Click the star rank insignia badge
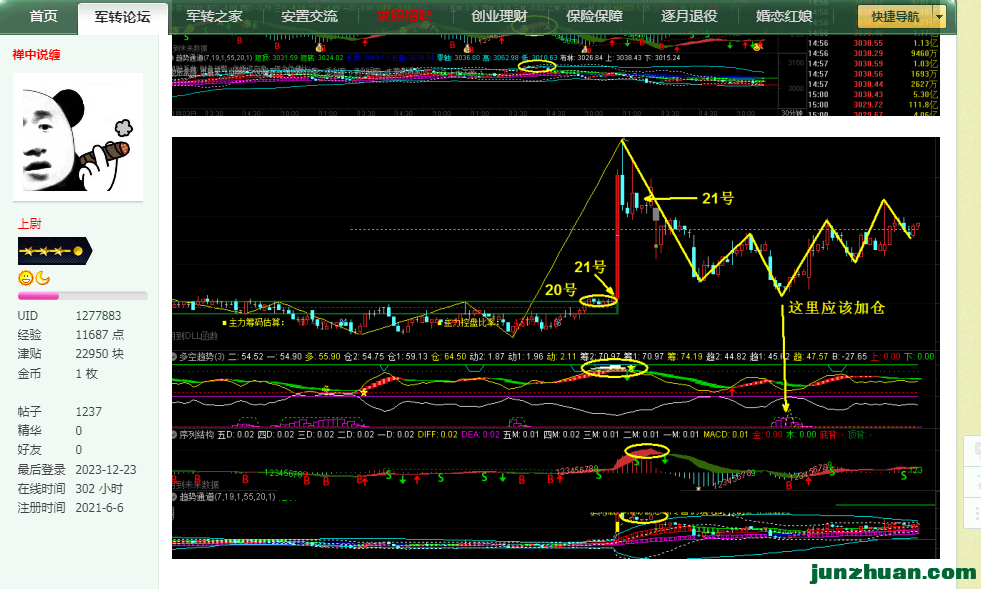Screen dimensions: 981x589 tap(55, 251)
